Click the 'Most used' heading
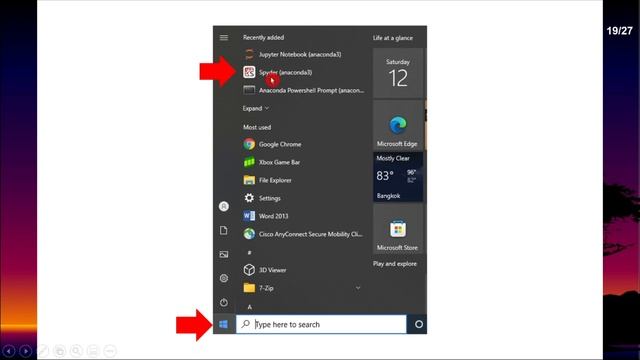 pyautogui.click(x=257, y=127)
